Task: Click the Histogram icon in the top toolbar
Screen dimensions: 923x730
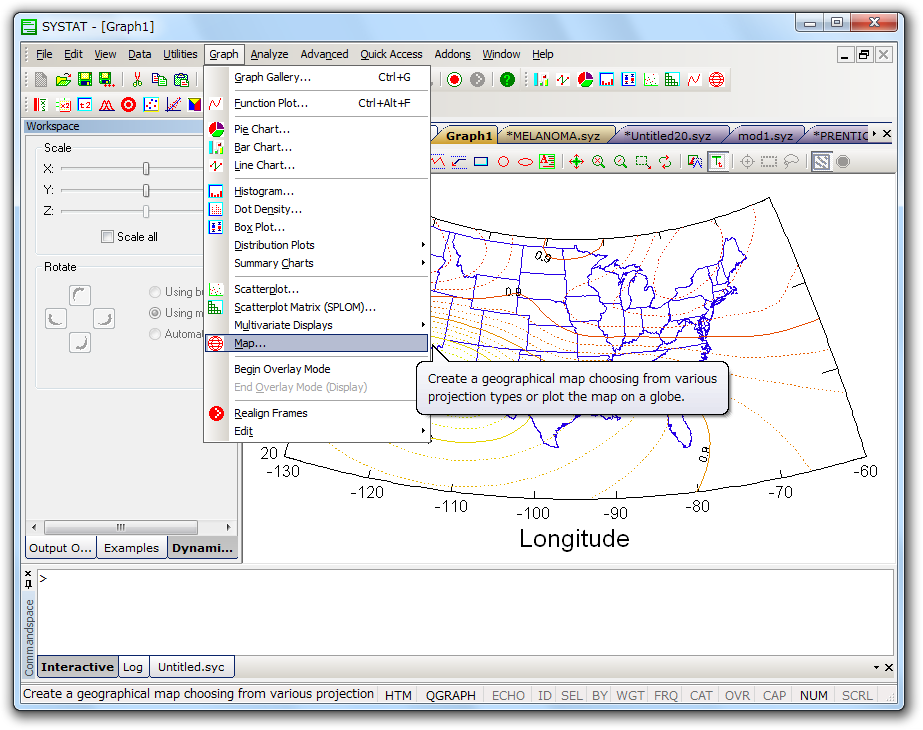Action: pyautogui.click(x=606, y=79)
